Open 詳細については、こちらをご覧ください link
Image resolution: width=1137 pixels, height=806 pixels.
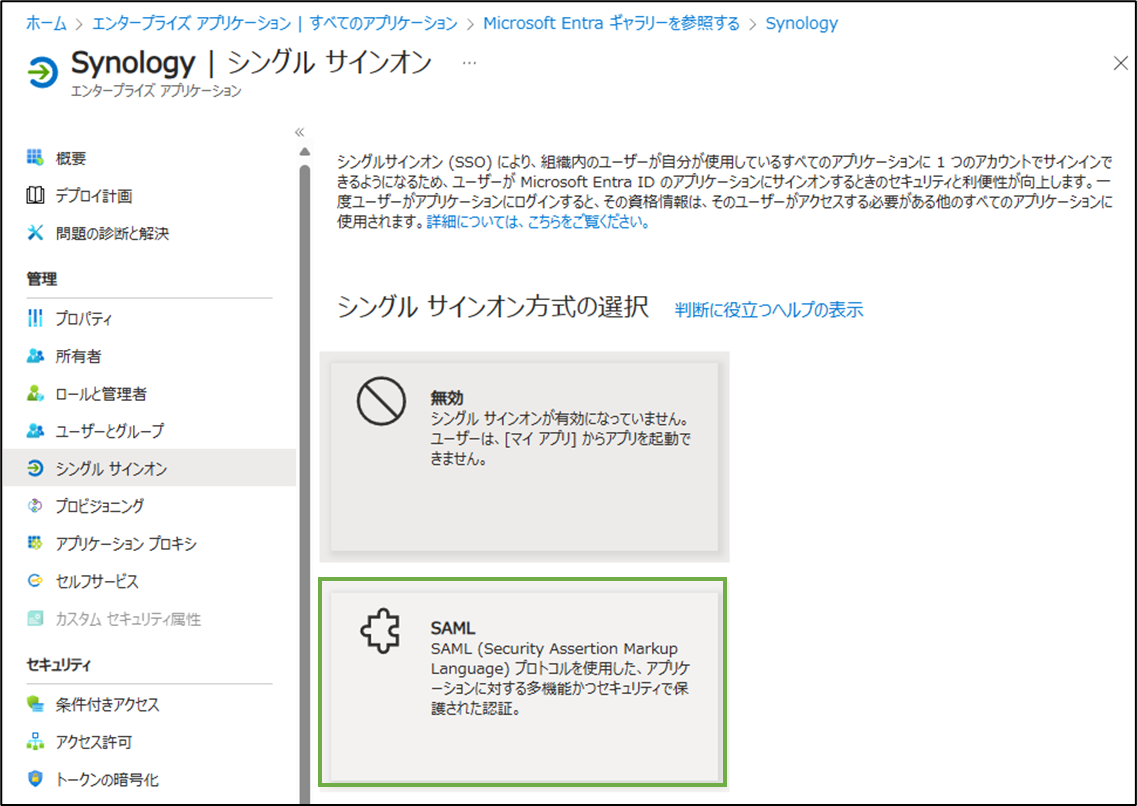[537, 222]
